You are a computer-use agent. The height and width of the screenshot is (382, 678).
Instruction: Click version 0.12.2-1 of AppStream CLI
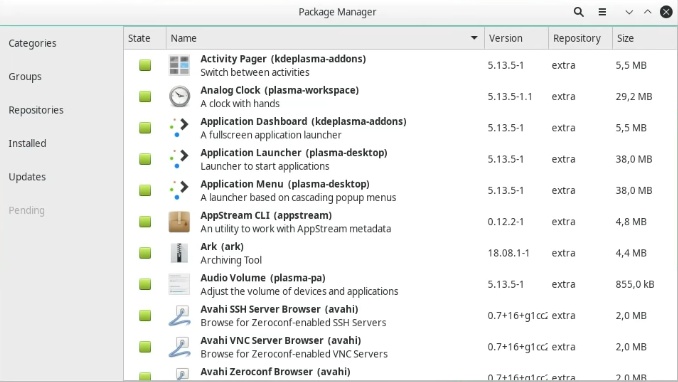point(505,221)
